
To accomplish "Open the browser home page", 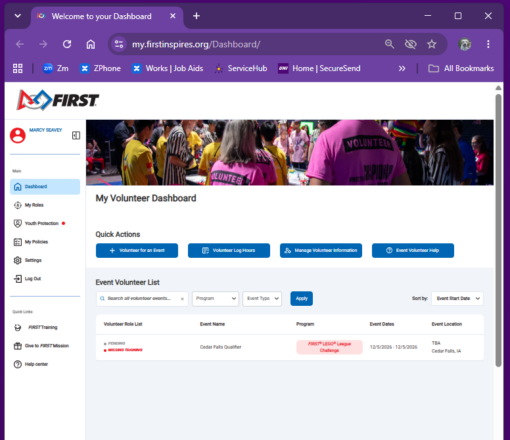I will [x=91, y=44].
